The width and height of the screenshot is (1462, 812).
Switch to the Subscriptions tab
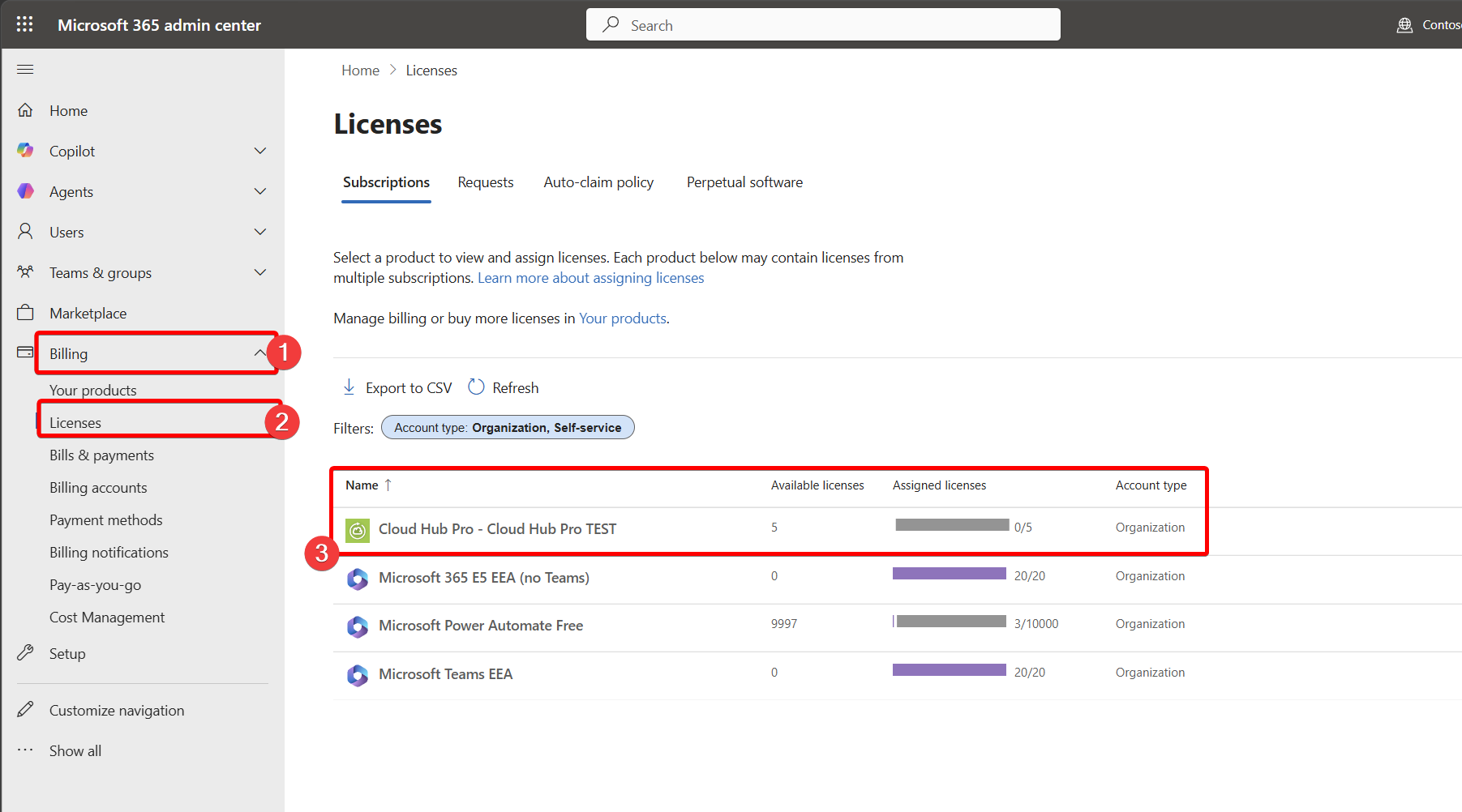pos(386,182)
